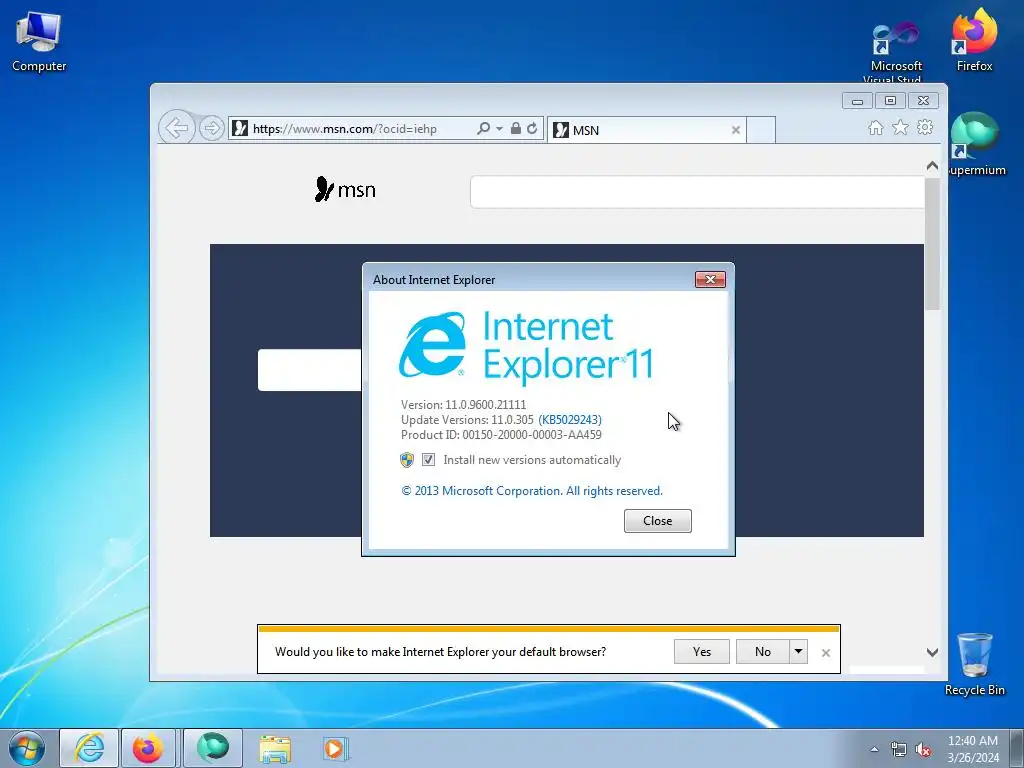The height and width of the screenshot is (768, 1024).
Task: Close the MSN tab
Action: point(736,130)
